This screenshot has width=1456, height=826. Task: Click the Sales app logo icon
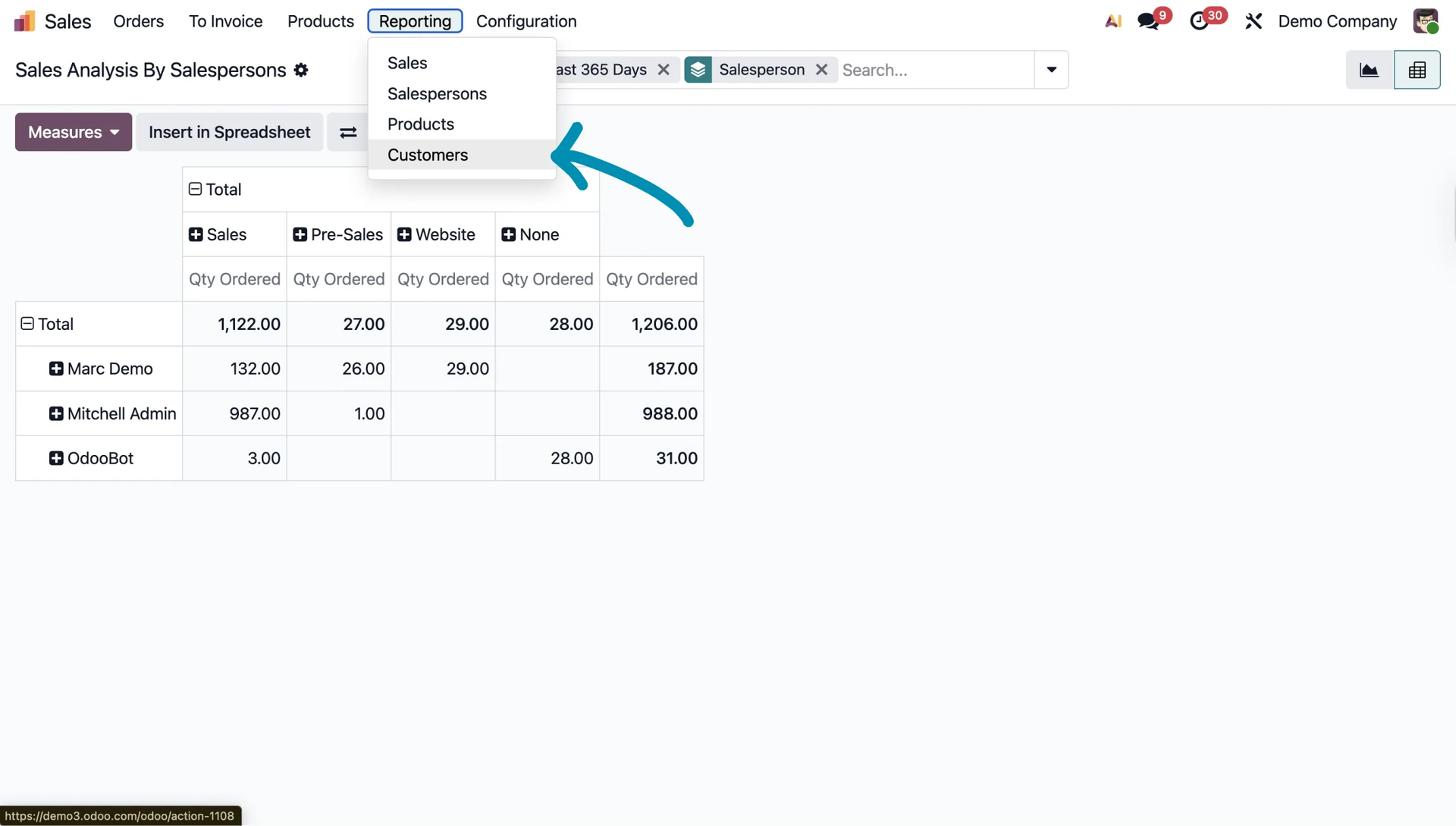tap(24, 21)
